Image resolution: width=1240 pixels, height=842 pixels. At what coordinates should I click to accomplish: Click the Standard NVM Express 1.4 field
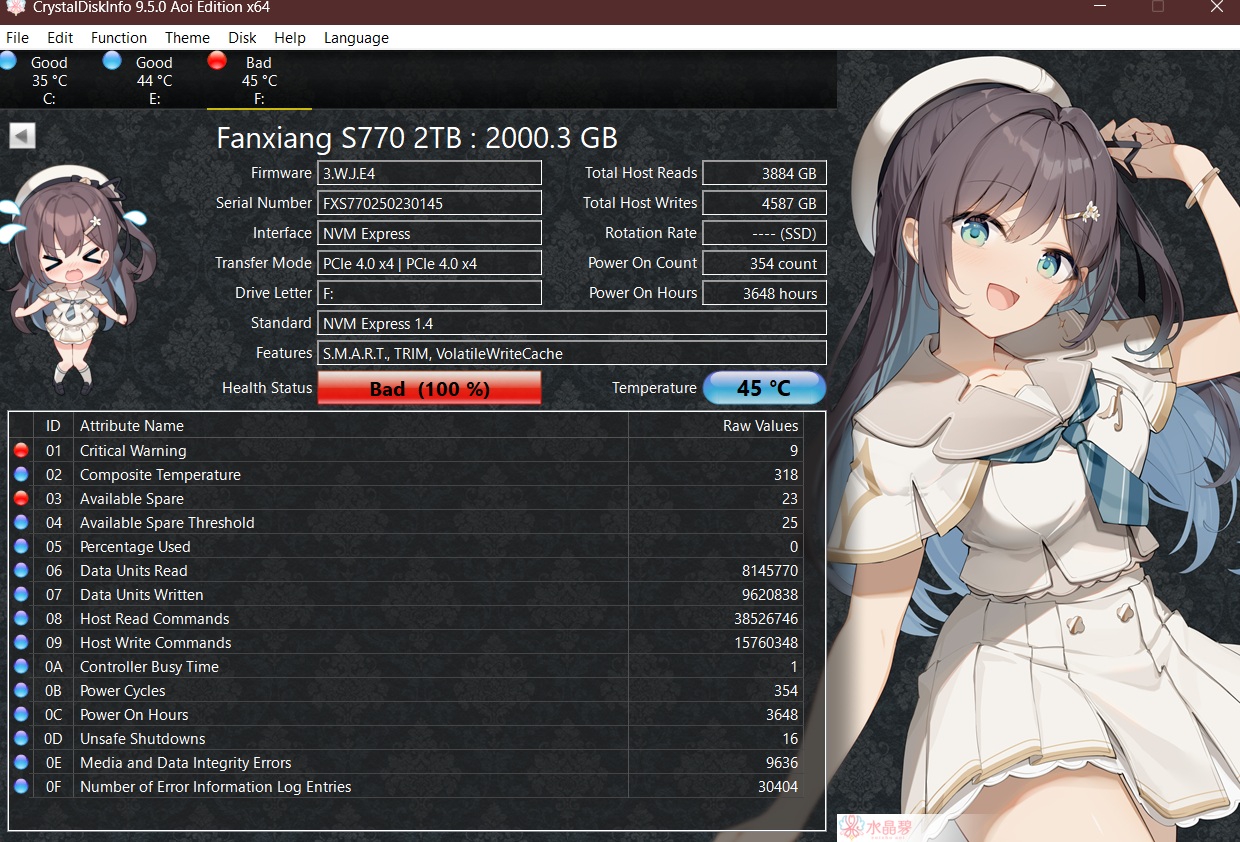coord(572,323)
